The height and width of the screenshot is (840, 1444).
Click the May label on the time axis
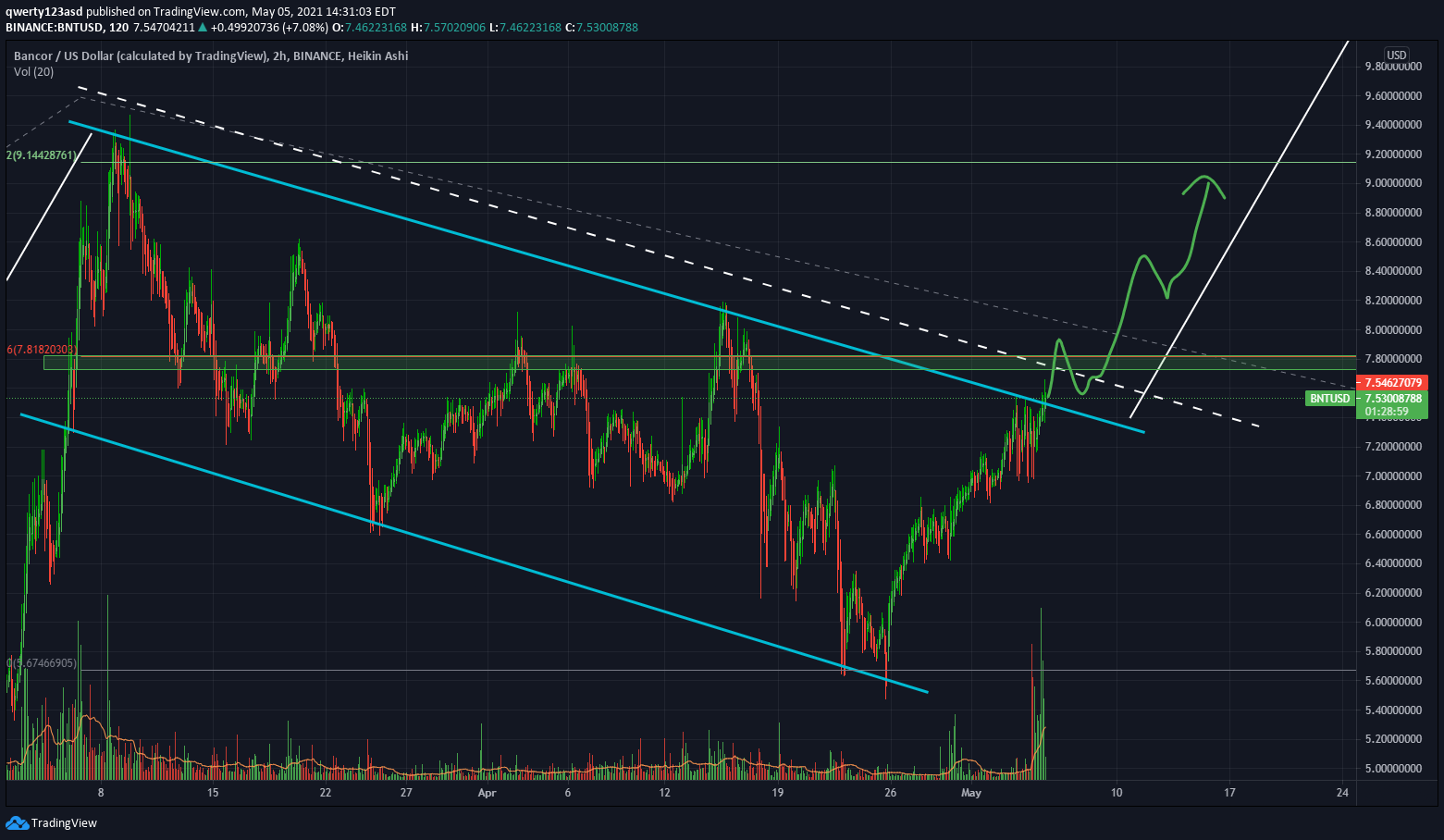click(970, 793)
